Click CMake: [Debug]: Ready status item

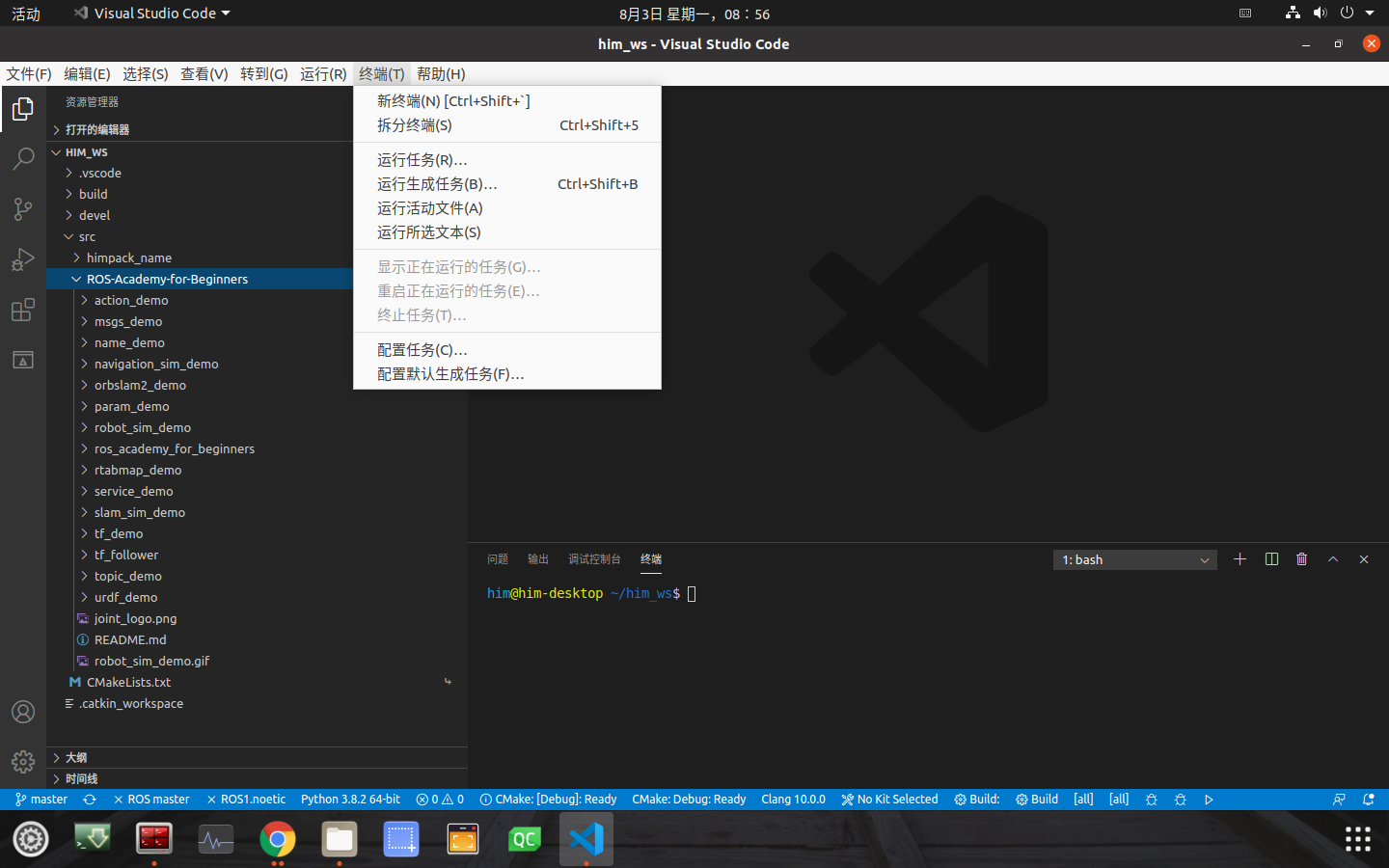coord(548,800)
